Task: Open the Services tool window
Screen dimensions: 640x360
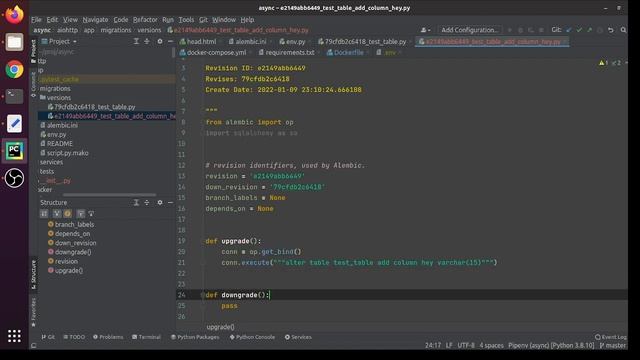Action: click(298, 337)
